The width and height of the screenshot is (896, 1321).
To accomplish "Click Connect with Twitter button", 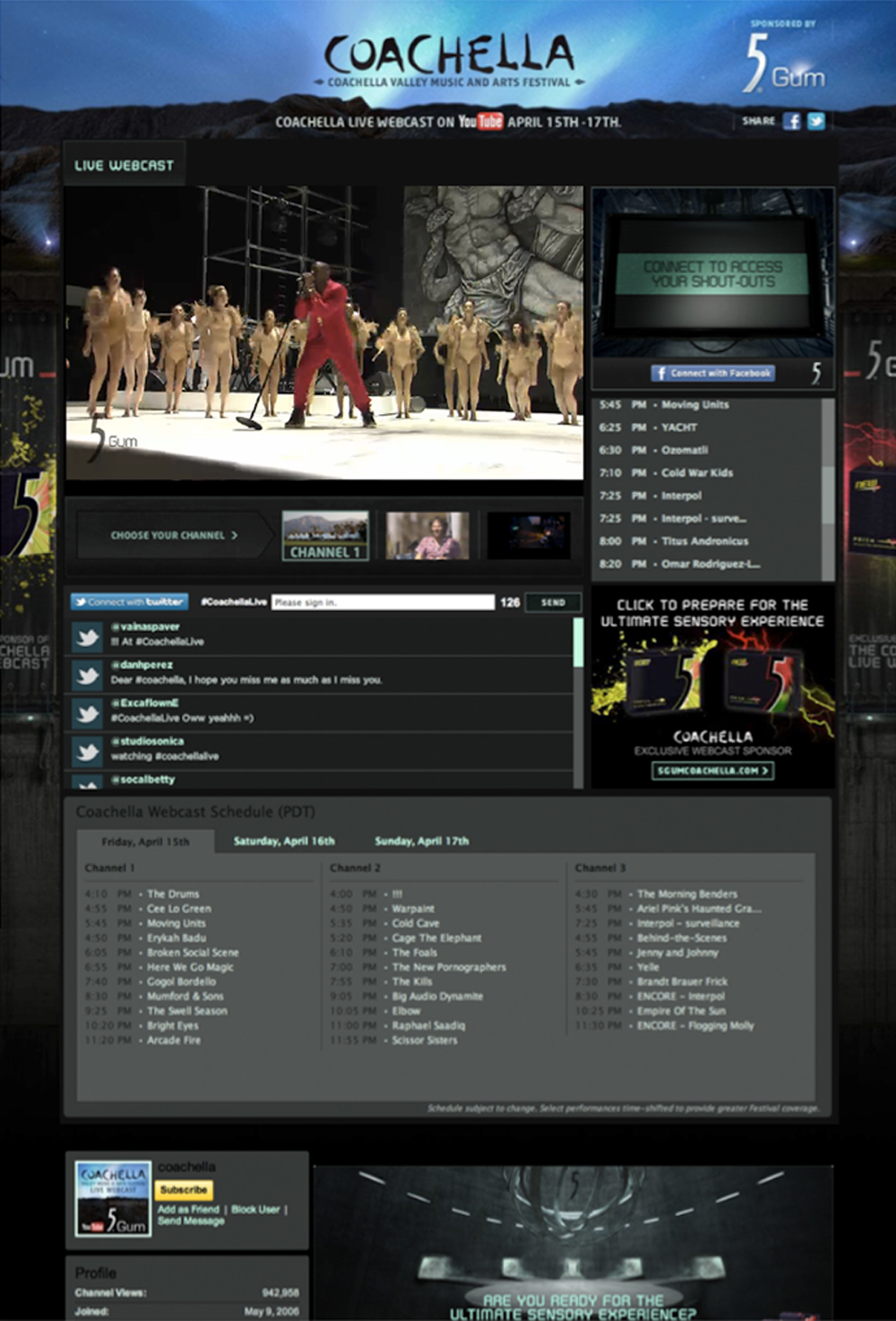I will 130,602.
